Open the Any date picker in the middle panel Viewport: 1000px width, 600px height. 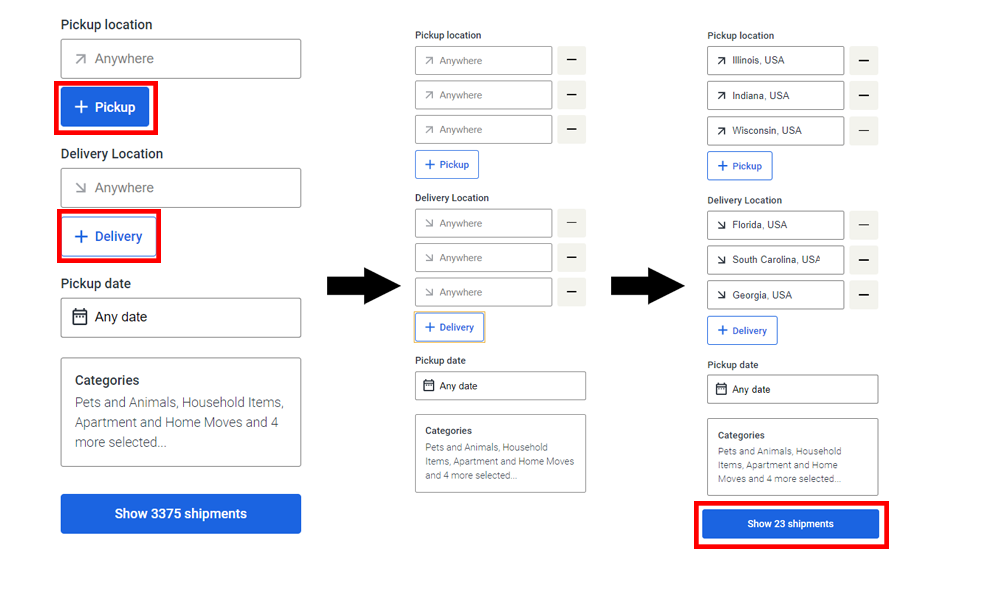[x=500, y=386]
